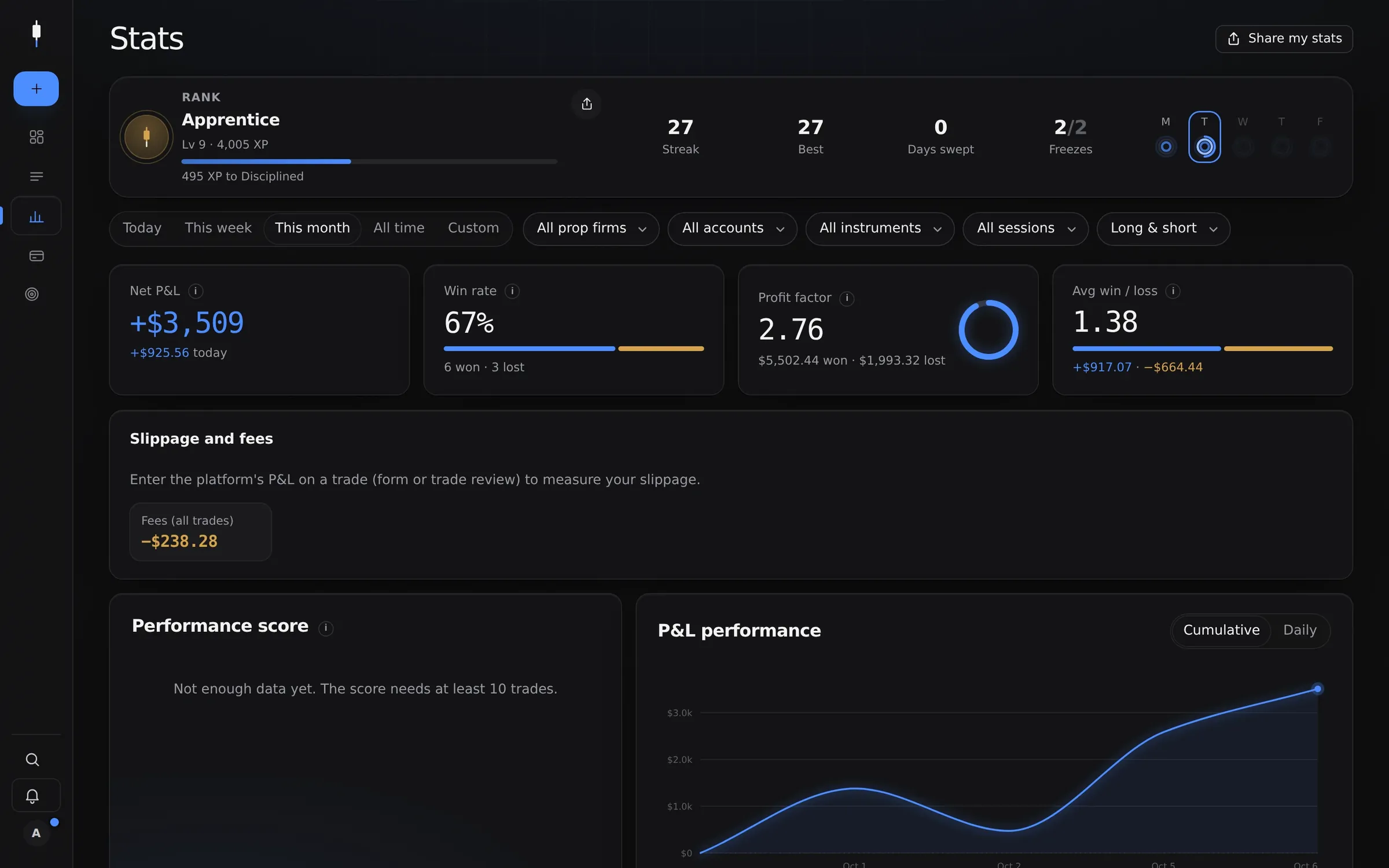Click the Win rate won/lost bar

coord(574,349)
